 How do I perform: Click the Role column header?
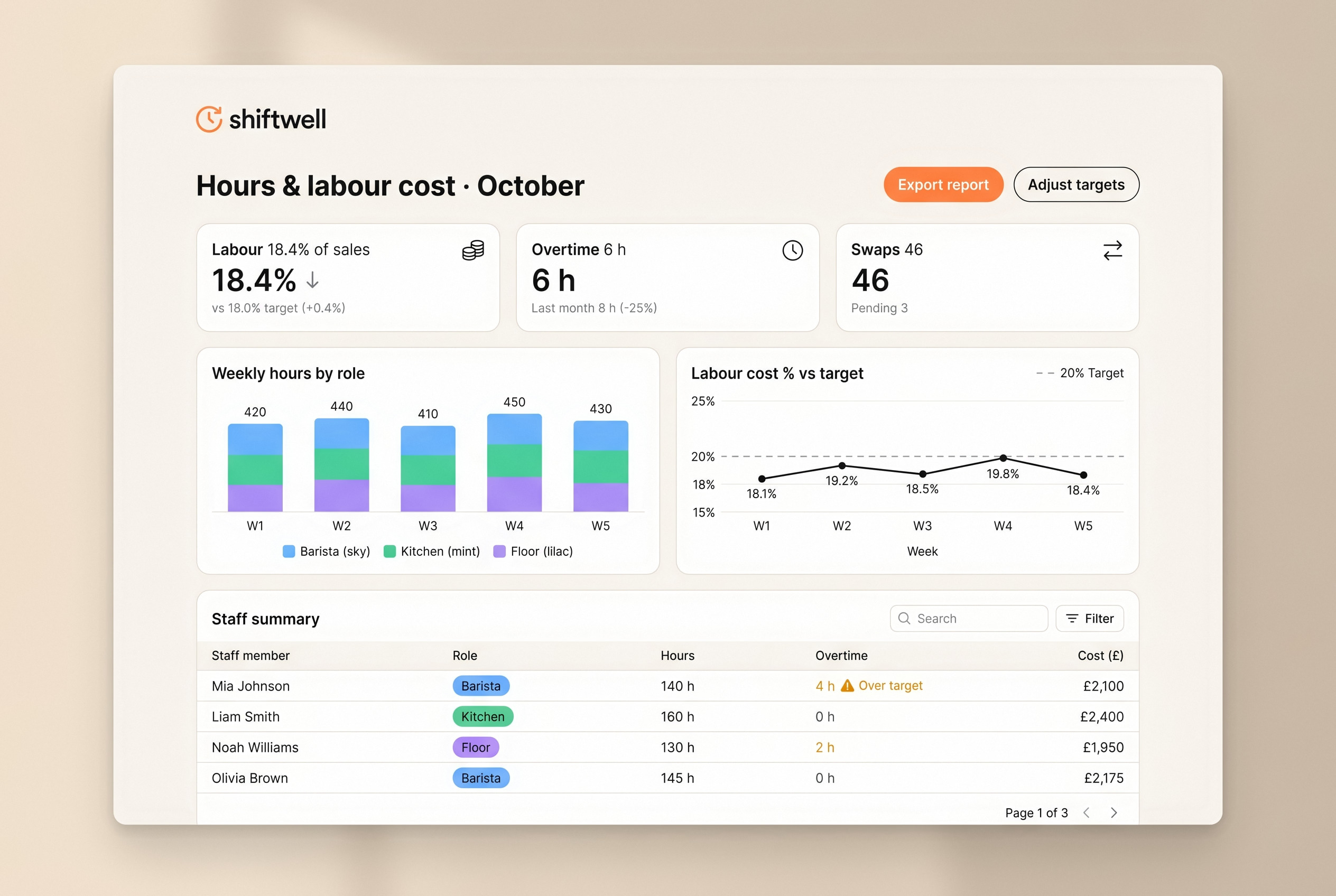465,656
